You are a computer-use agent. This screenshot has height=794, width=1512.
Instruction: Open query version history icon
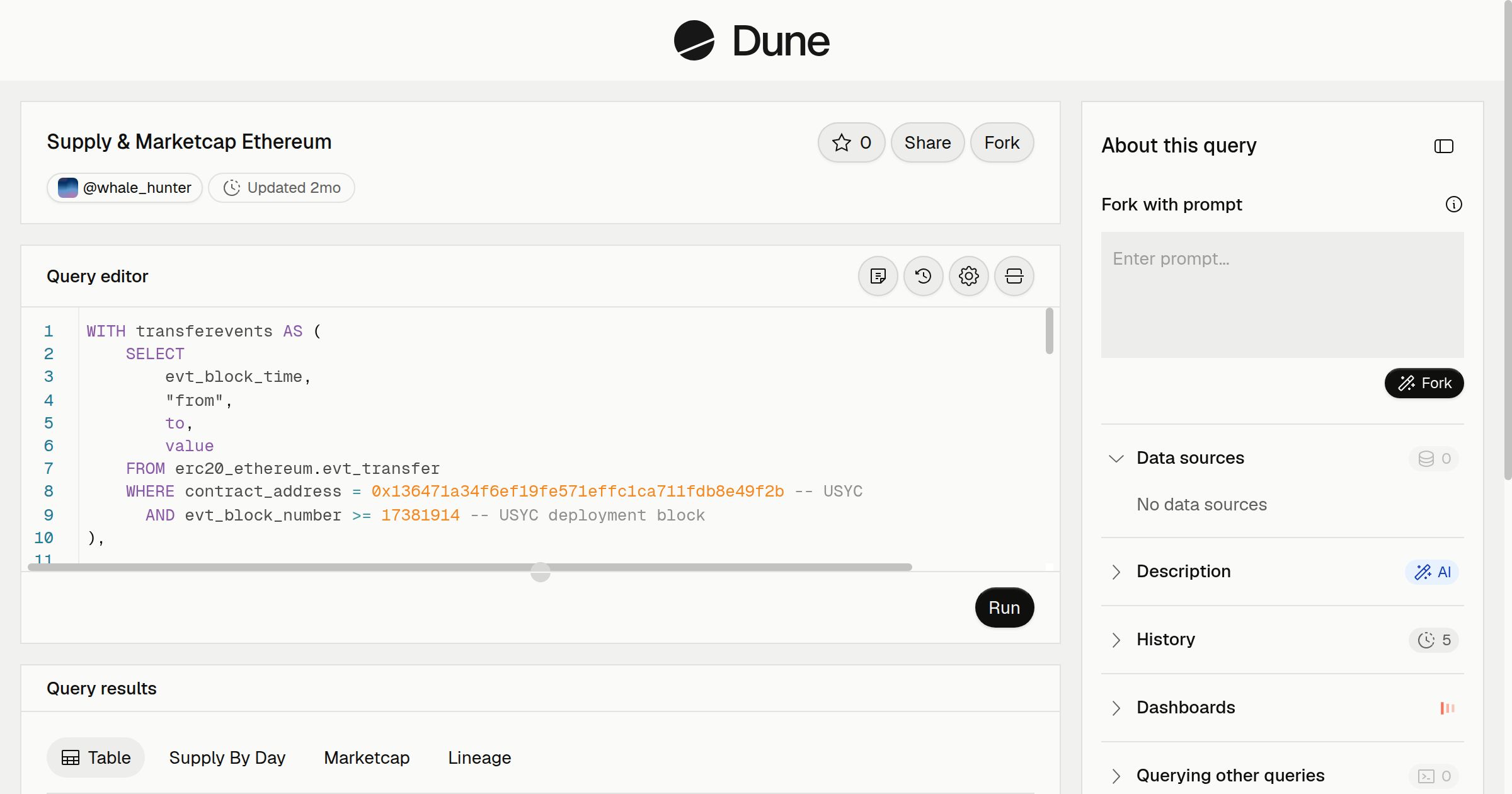tap(923, 276)
